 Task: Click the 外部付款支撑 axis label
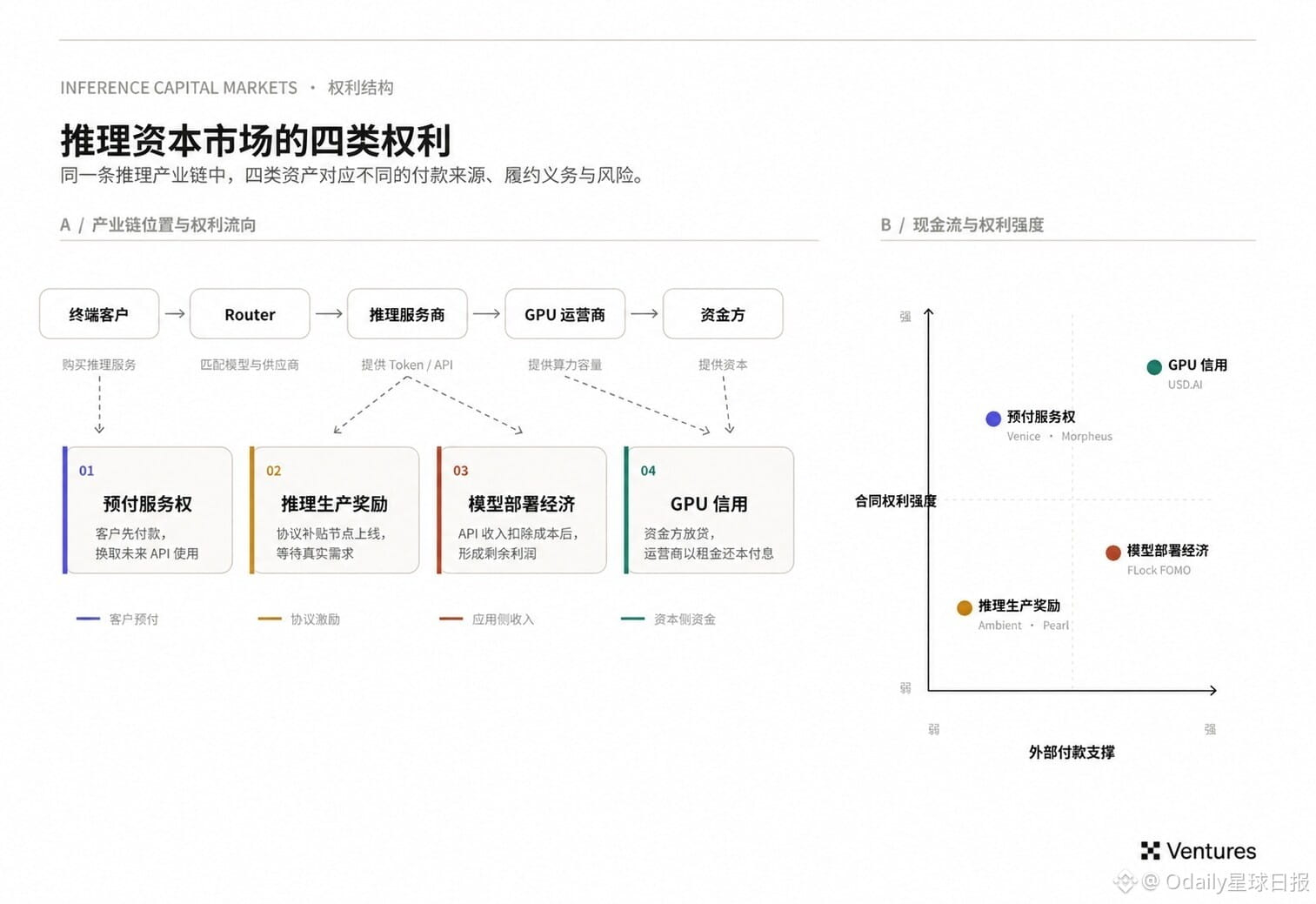point(1072,752)
